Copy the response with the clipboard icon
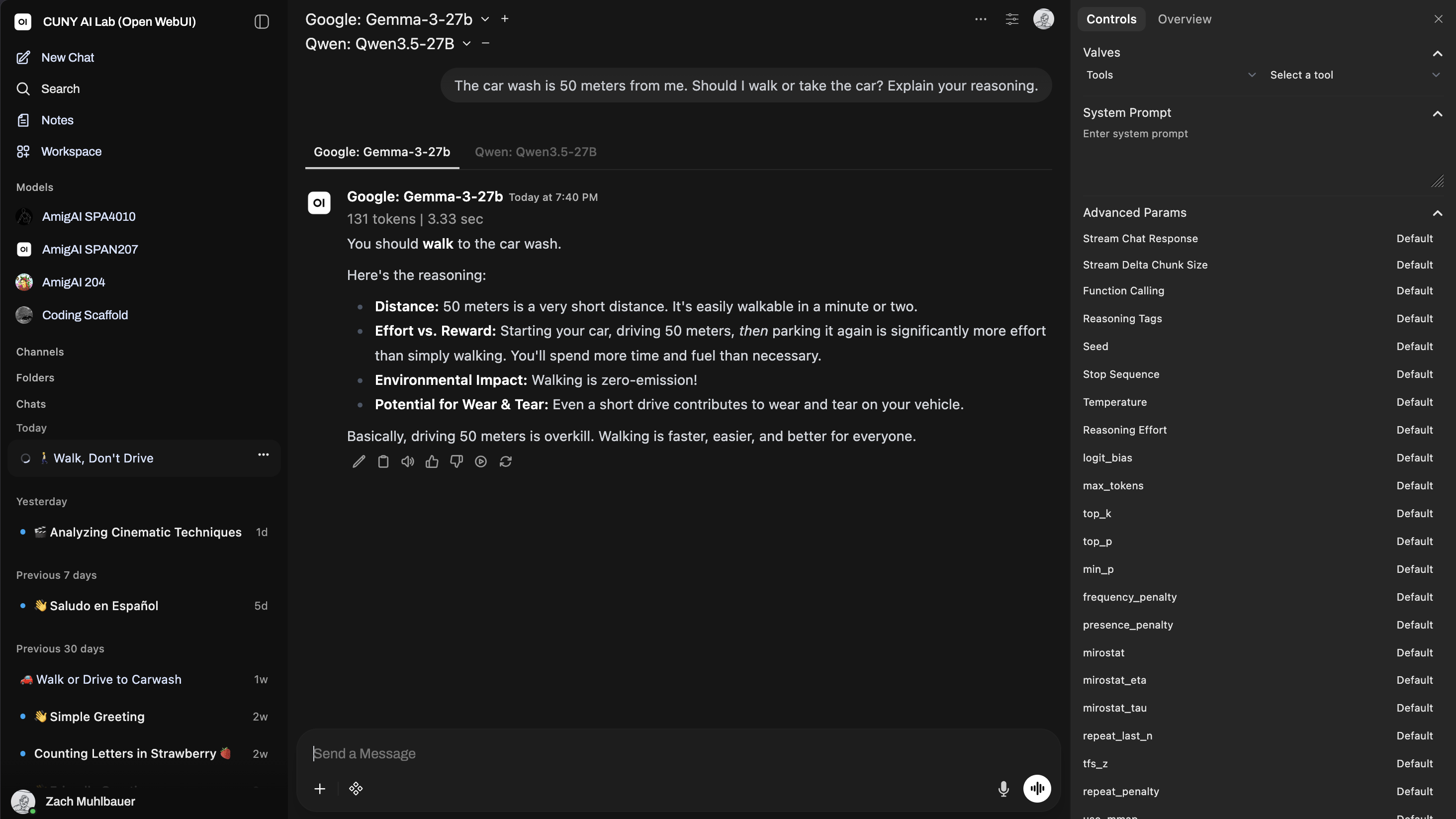 pos(383,462)
